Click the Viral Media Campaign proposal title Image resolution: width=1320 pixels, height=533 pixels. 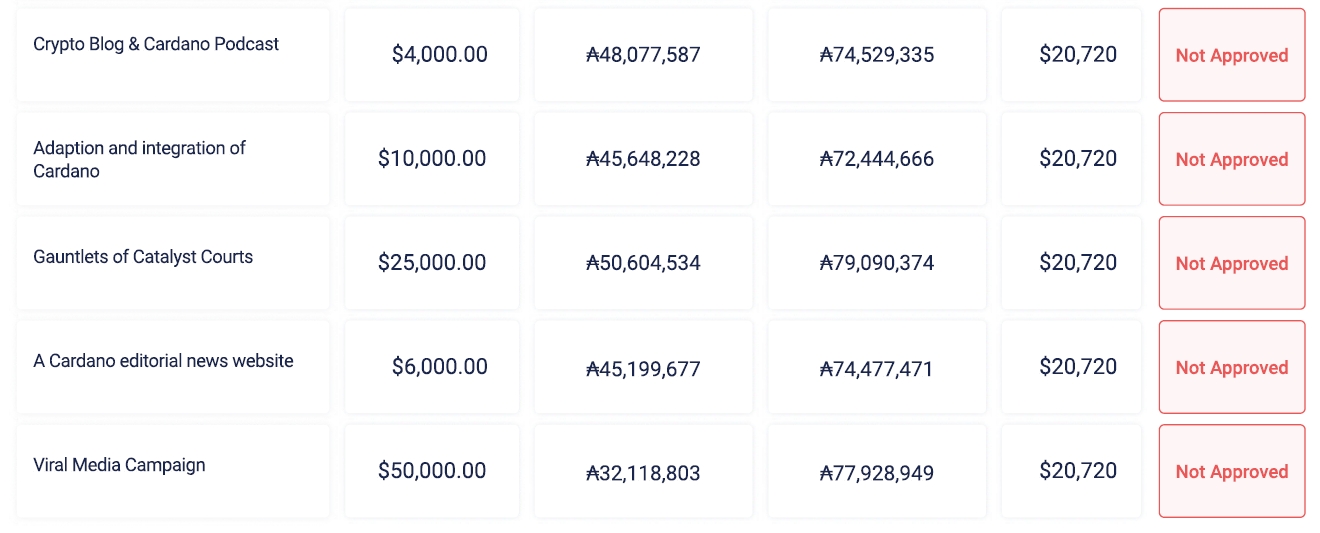pyautogui.click(x=119, y=465)
